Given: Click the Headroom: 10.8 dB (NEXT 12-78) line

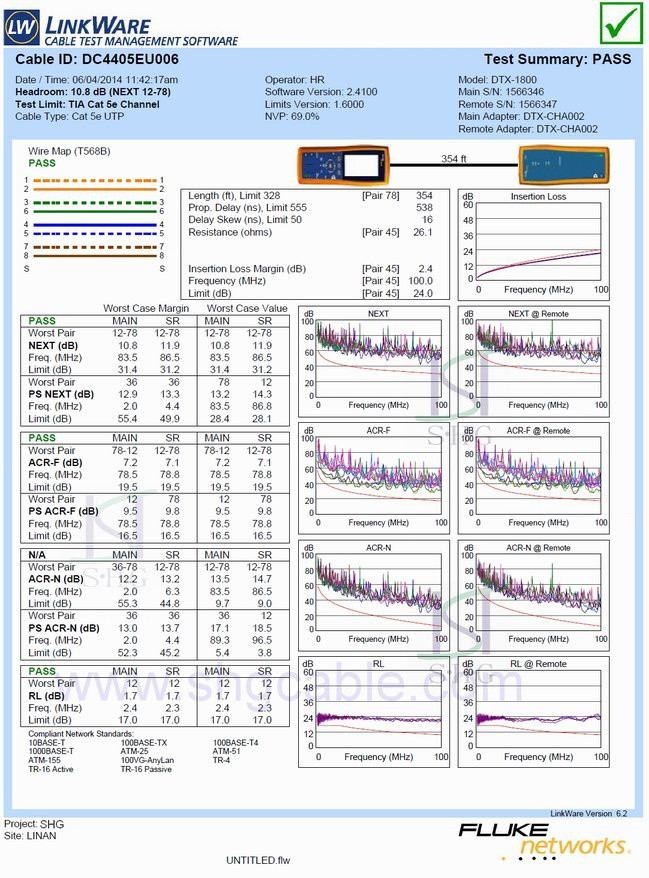Looking at the screenshot, I should pos(93,92).
